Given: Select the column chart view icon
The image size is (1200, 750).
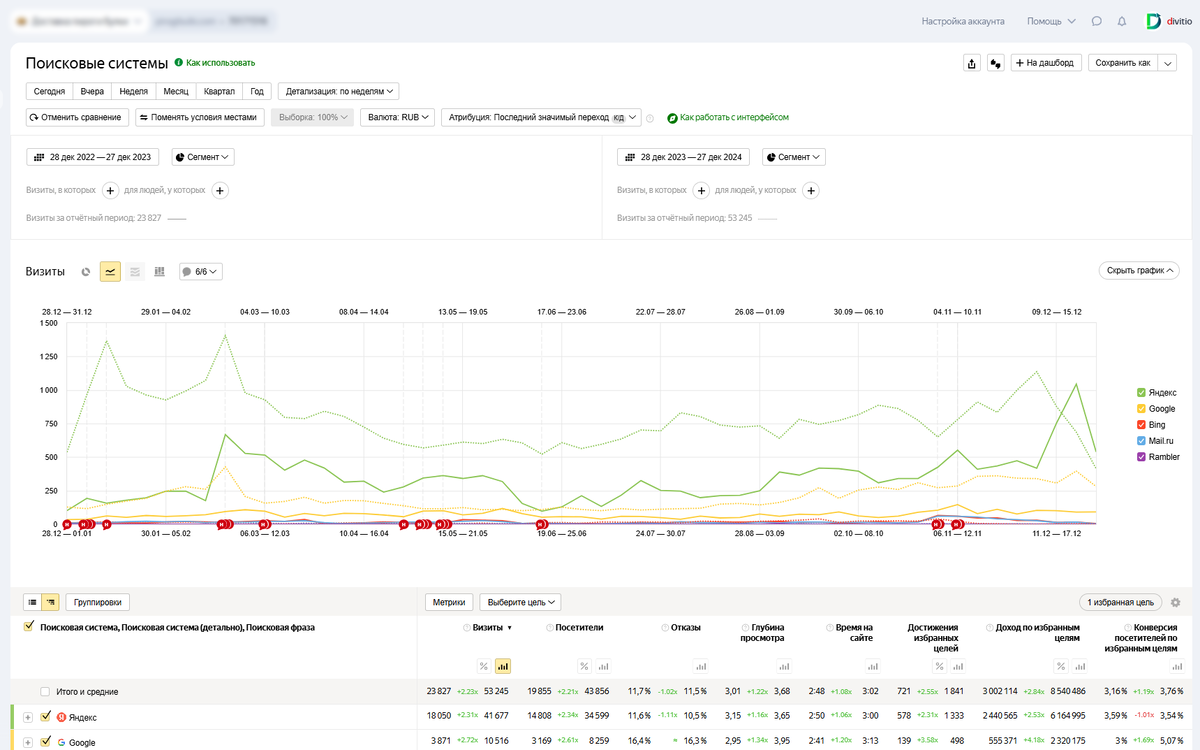Looking at the screenshot, I should tap(159, 271).
